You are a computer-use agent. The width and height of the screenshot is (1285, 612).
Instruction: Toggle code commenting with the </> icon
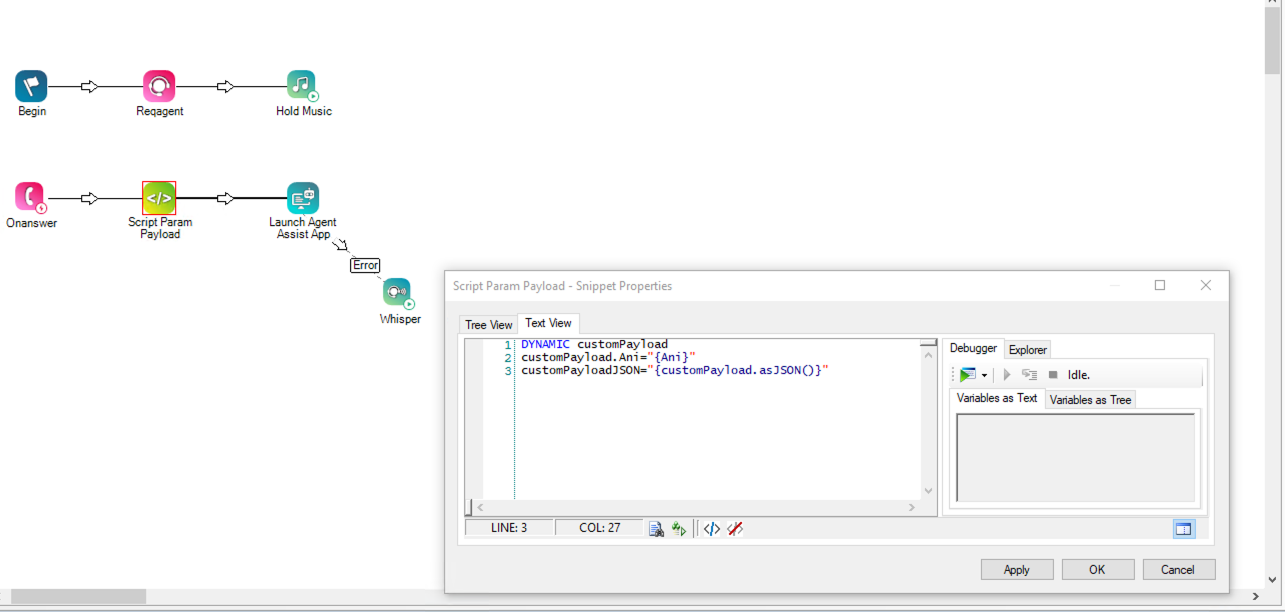coord(711,528)
